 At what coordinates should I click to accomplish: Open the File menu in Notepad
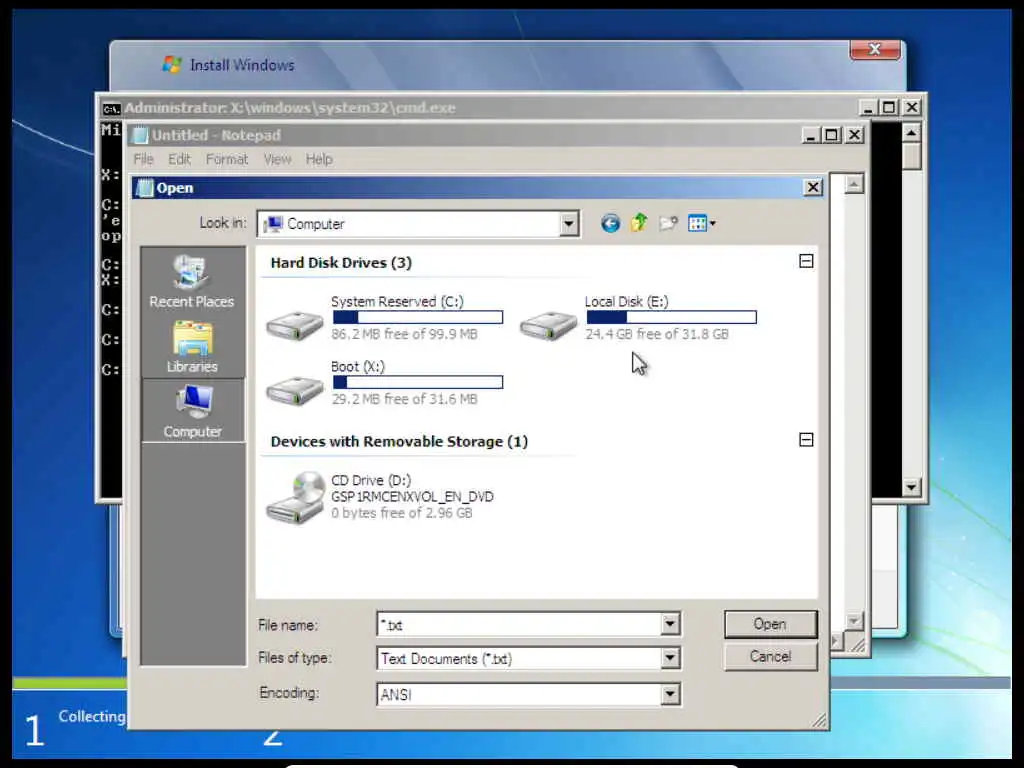[143, 159]
